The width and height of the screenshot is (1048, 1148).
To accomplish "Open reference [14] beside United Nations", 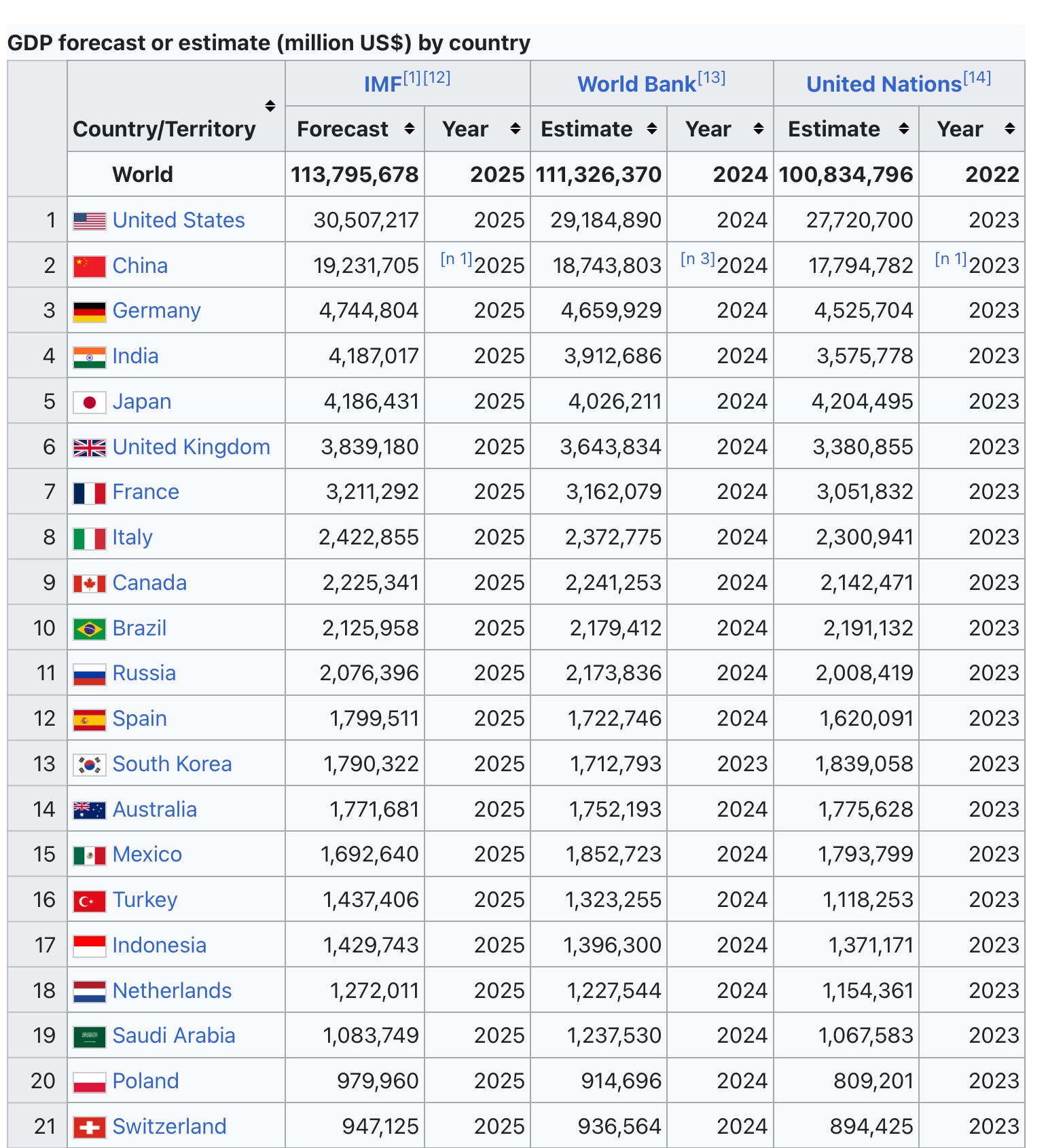I will pos(977,78).
